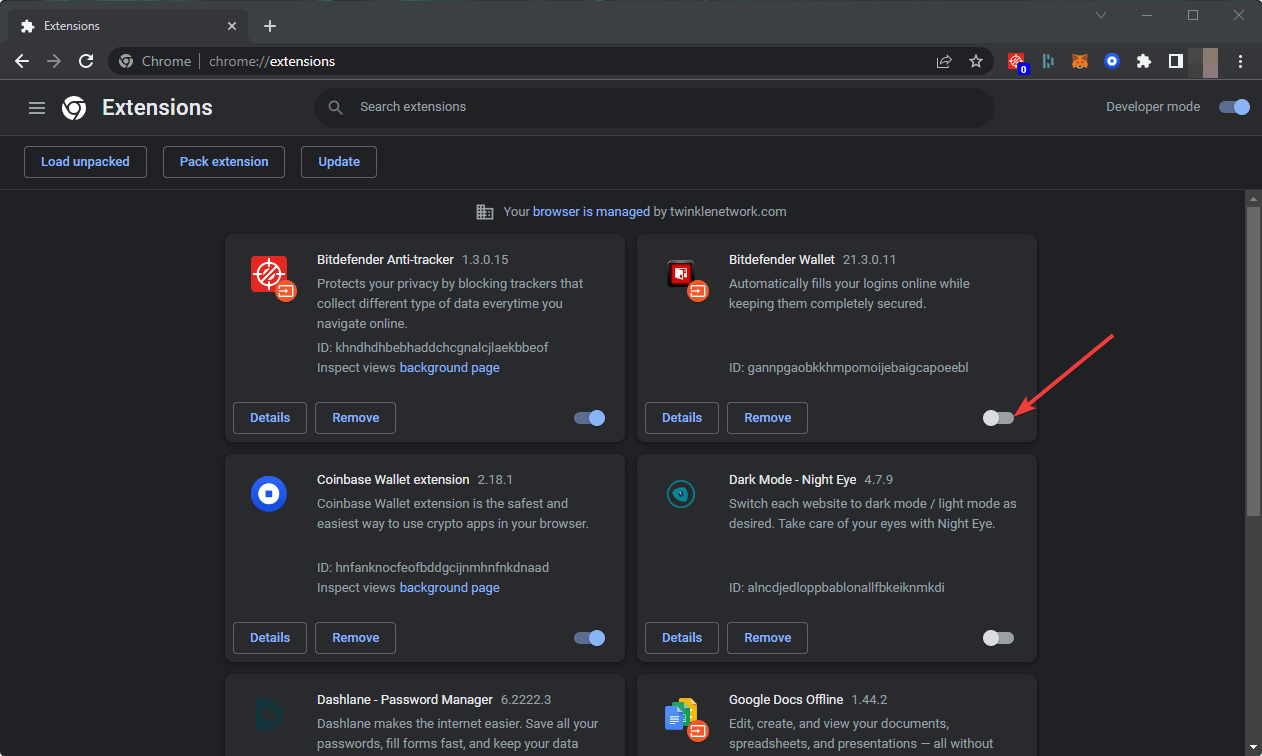Image resolution: width=1262 pixels, height=756 pixels.
Task: Open a new tab with plus button
Action: [x=269, y=26]
